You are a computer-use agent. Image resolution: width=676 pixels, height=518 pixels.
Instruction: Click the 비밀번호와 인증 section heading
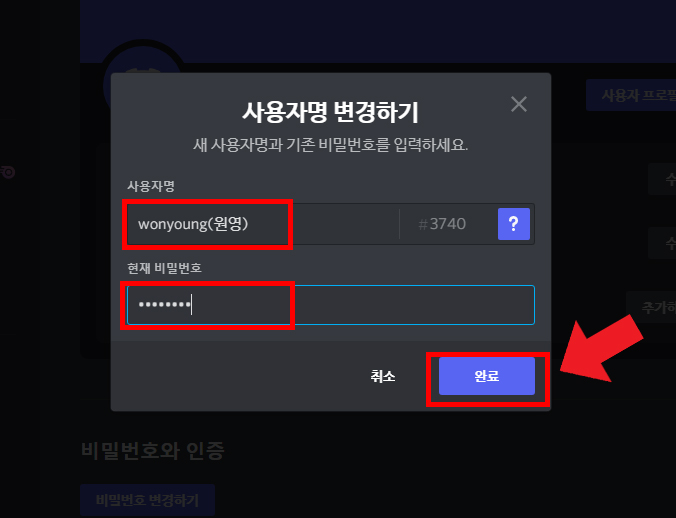pyautogui.click(x=153, y=451)
